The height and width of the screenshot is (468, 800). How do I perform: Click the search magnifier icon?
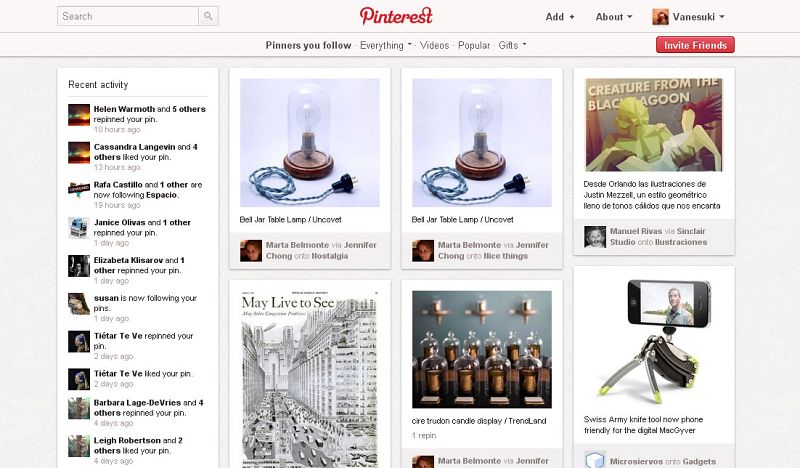click(x=208, y=16)
